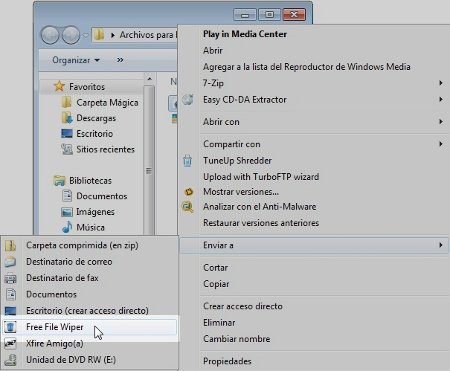The height and width of the screenshot is (371, 450).
Task: Click the Favoritos star icon
Action: [59, 86]
